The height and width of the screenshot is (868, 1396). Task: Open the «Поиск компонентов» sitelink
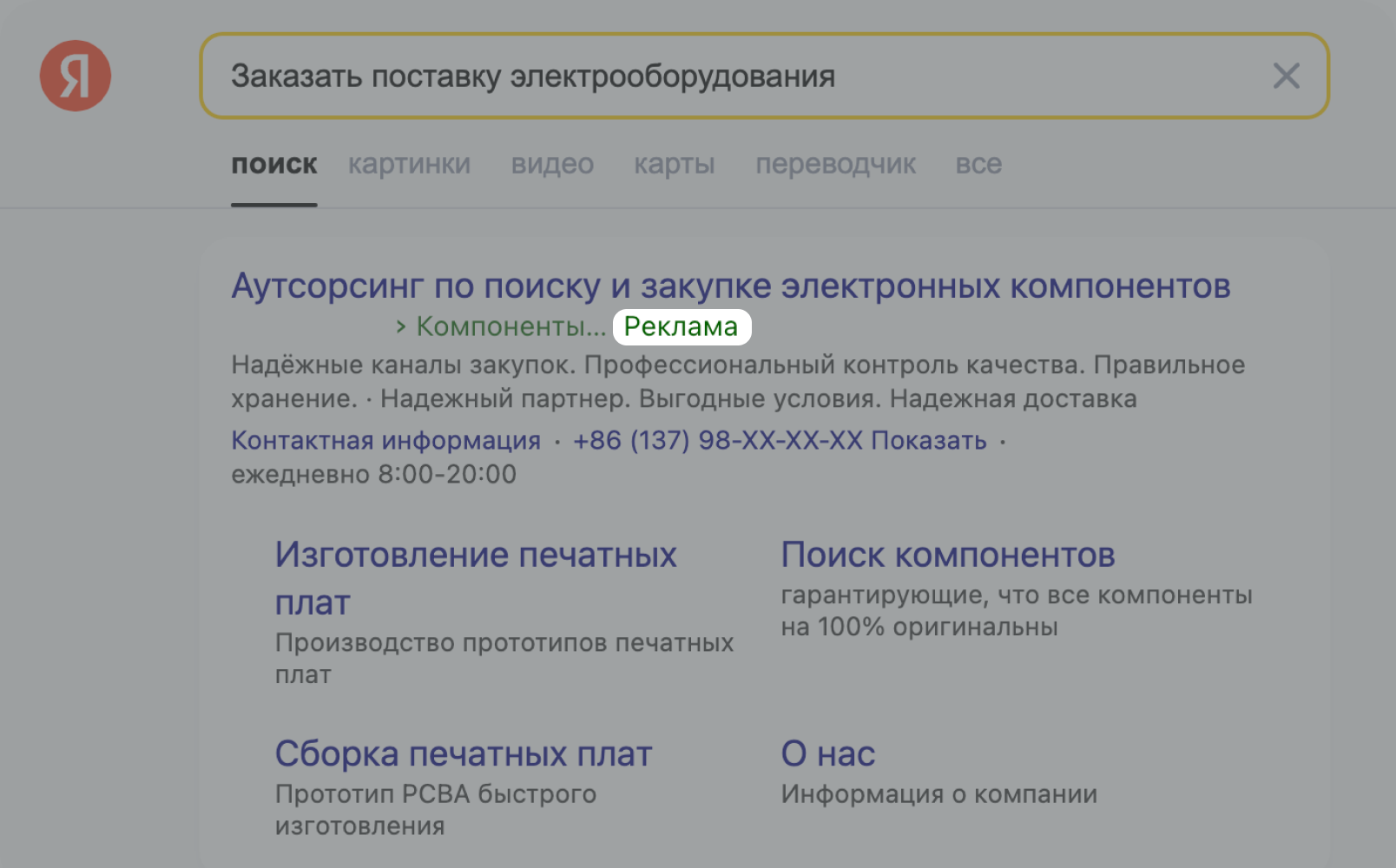coord(948,554)
